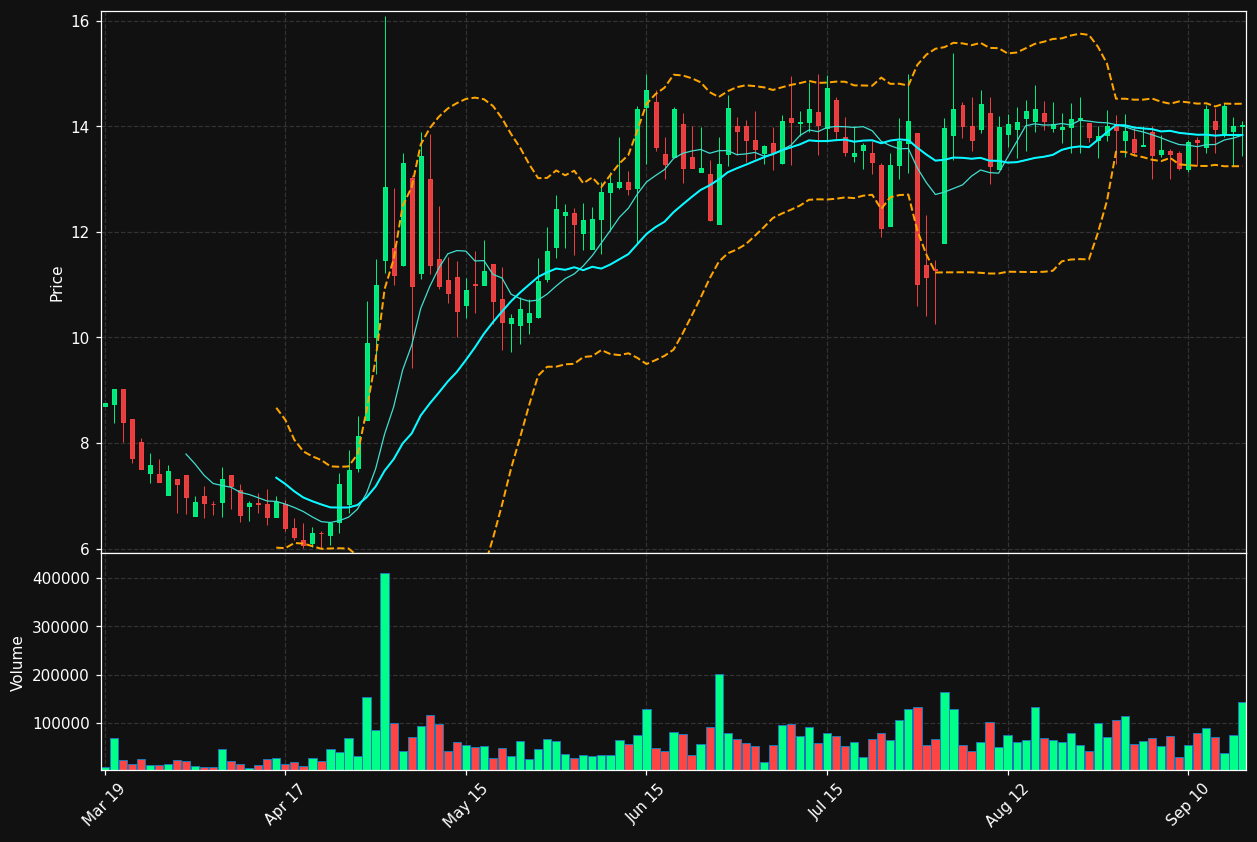This screenshot has width=1257, height=842.
Task: Click the Mar 19 date label
Action: tap(103, 803)
